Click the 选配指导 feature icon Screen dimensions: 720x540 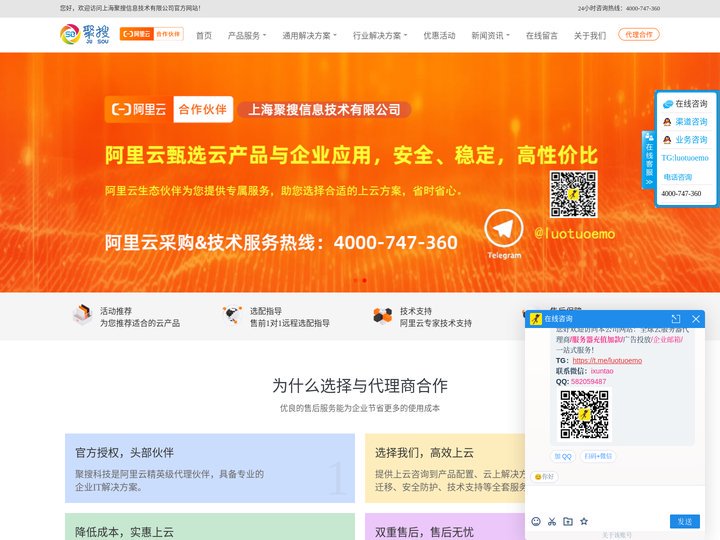[232, 315]
